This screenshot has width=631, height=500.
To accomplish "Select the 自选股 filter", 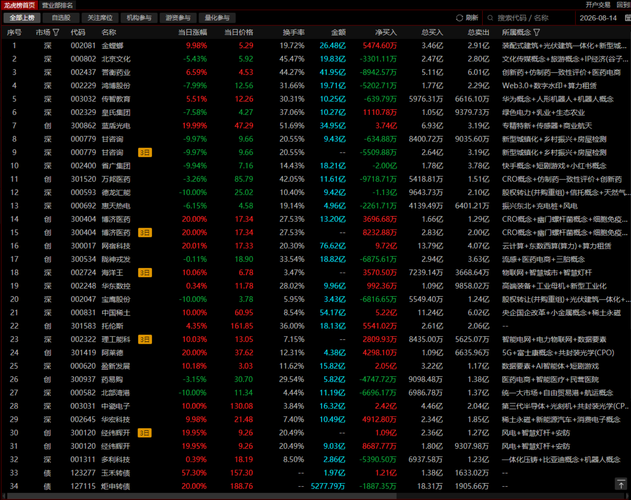I will [x=61, y=18].
